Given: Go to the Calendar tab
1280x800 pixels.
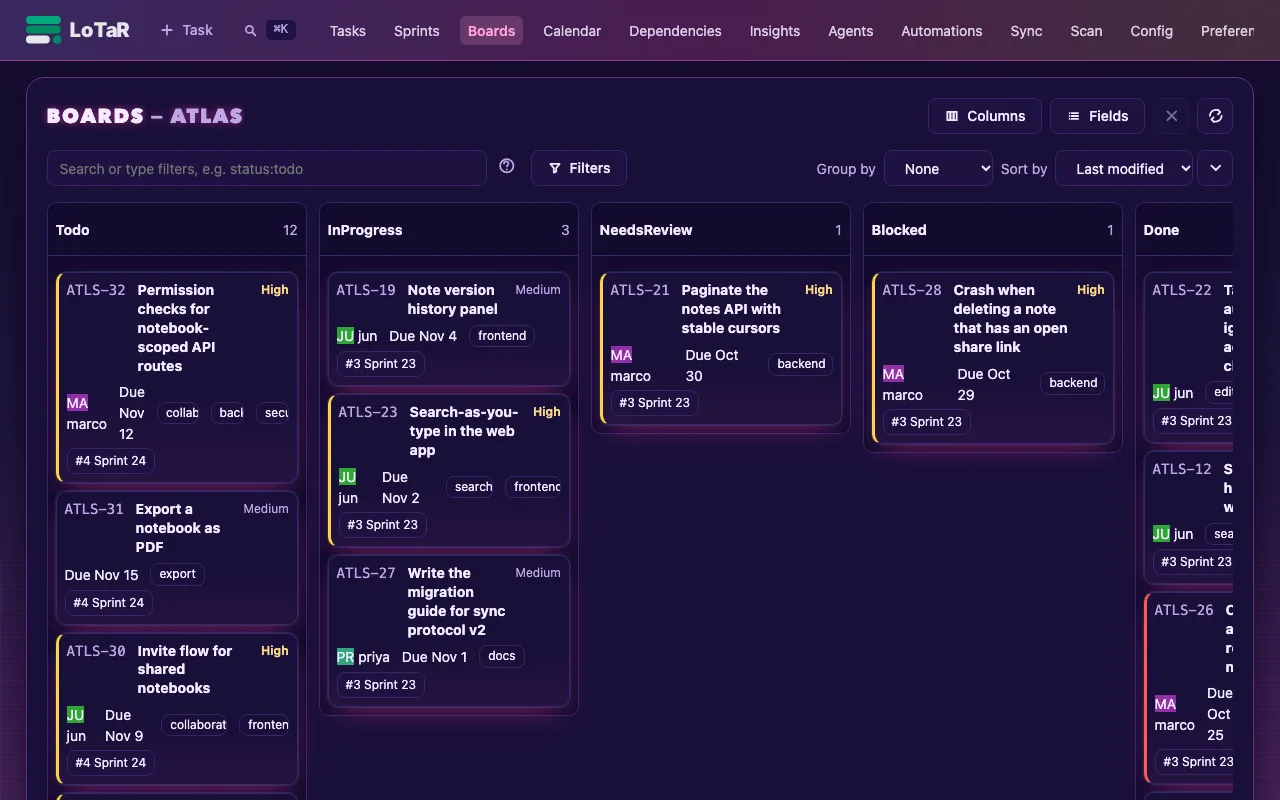Looking at the screenshot, I should pos(572,31).
